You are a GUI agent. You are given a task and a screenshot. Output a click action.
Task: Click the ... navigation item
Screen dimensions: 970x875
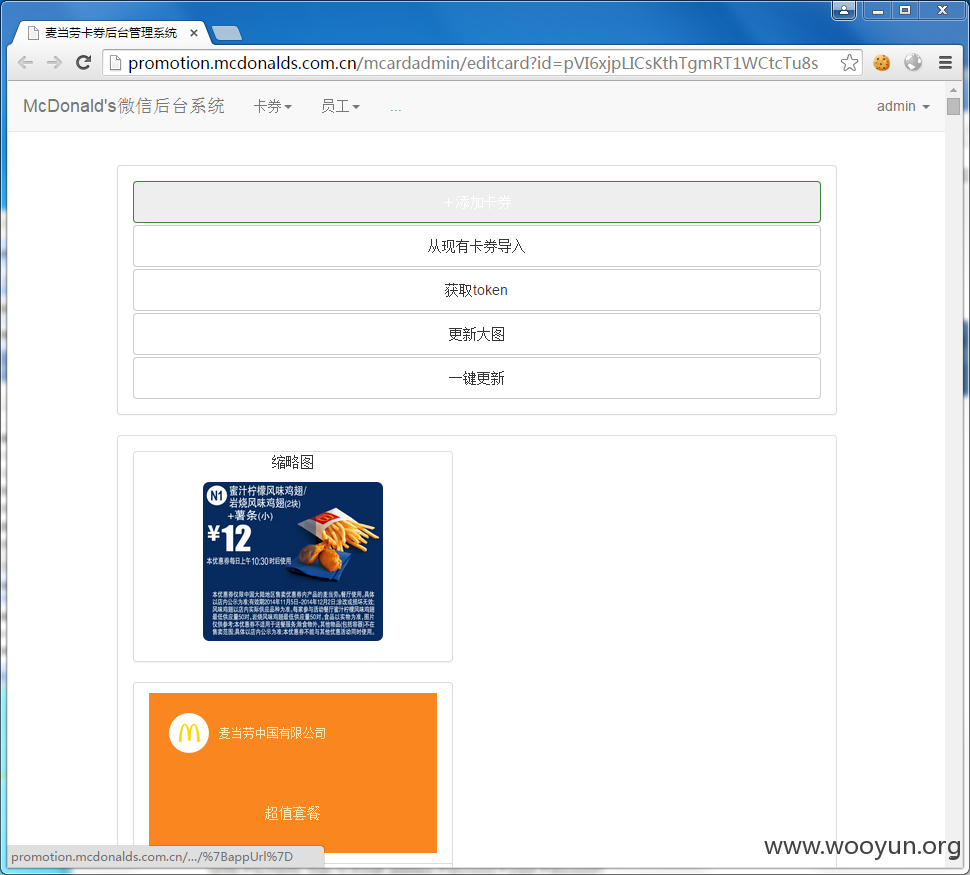[396, 108]
